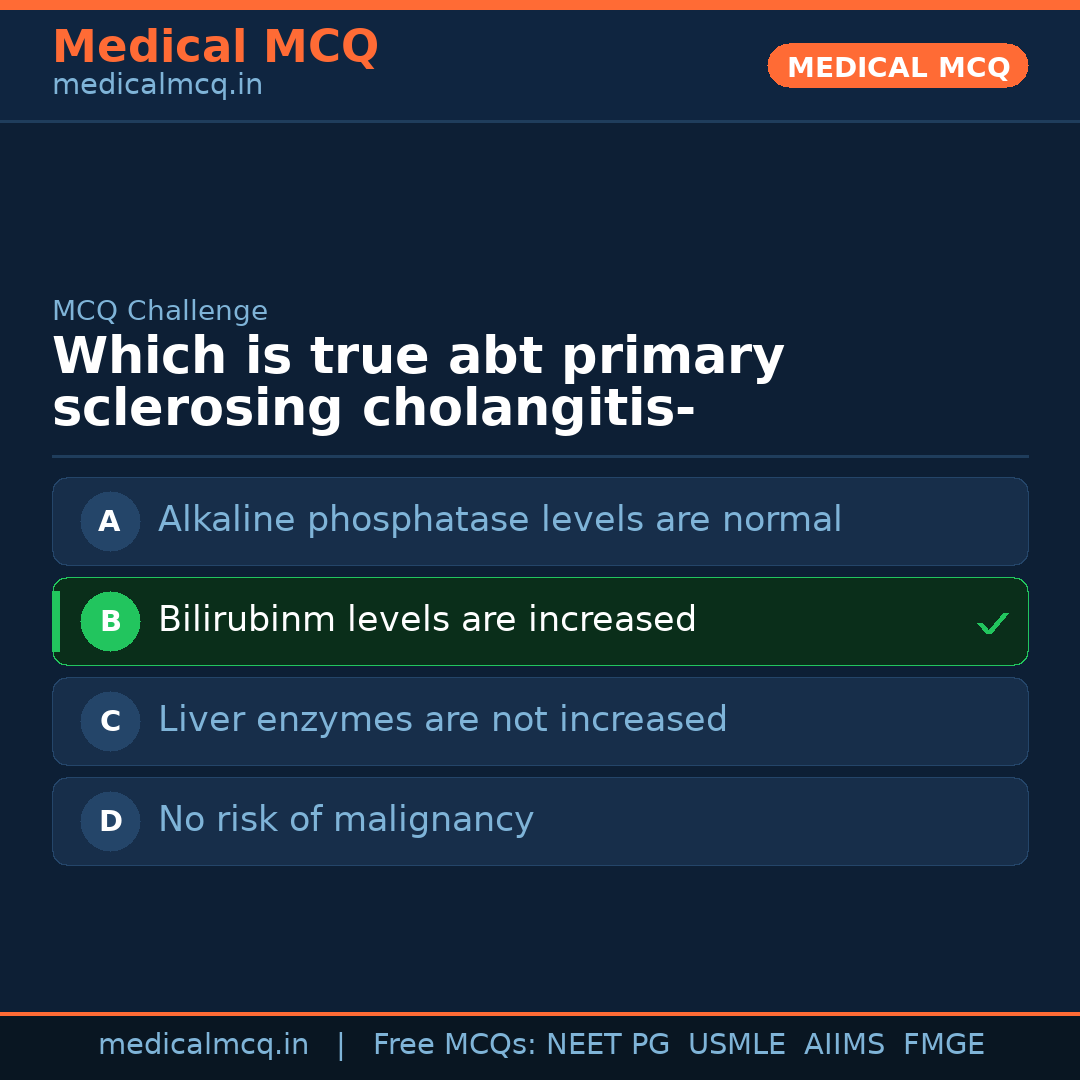Pick the 'No risk of malignancy' answer
Viewport: 1080px width, 1080px height.
(345, 820)
